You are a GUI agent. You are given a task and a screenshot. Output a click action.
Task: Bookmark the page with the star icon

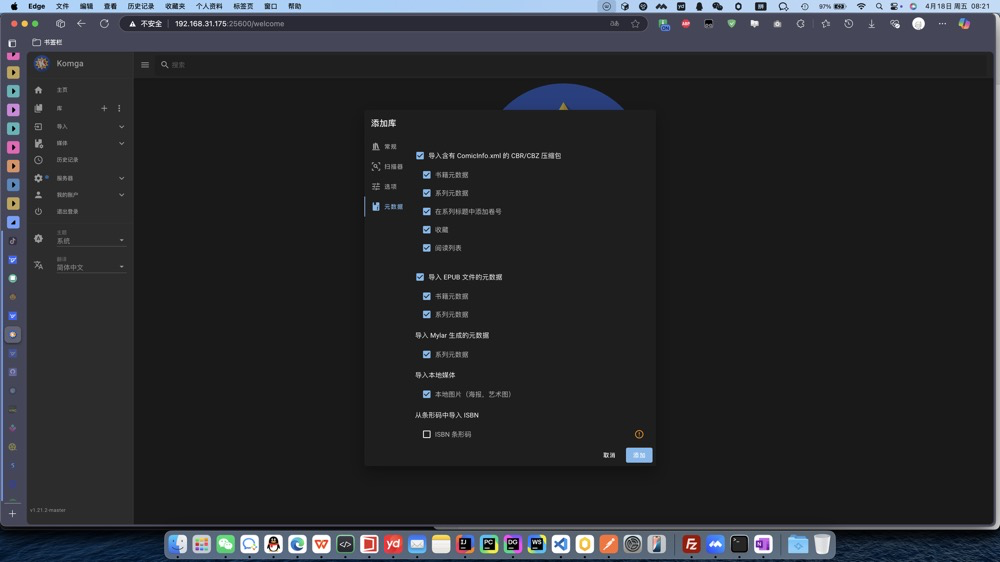point(635,24)
